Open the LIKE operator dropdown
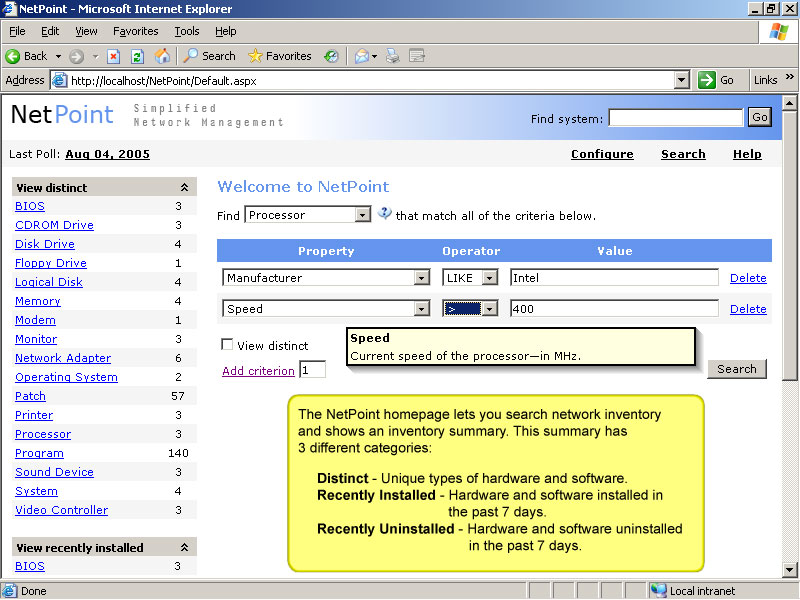The width and height of the screenshot is (800, 600). (x=490, y=278)
